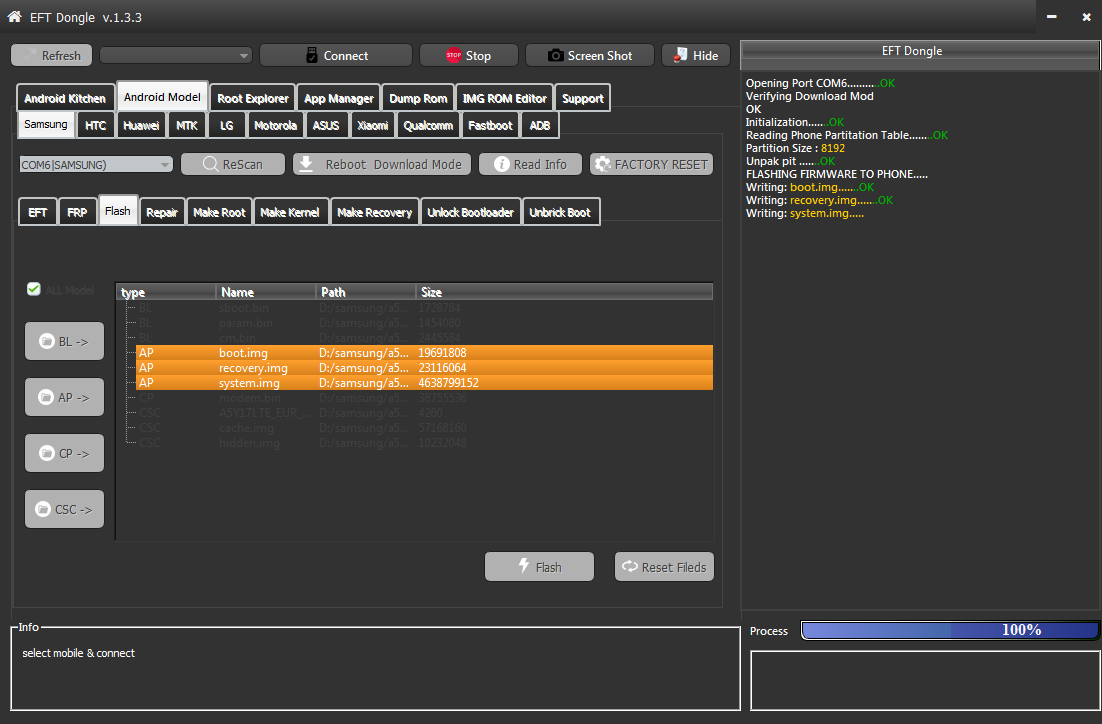Open the Root Explorer tab
Image resolution: width=1102 pixels, height=724 pixels.
[x=253, y=98]
